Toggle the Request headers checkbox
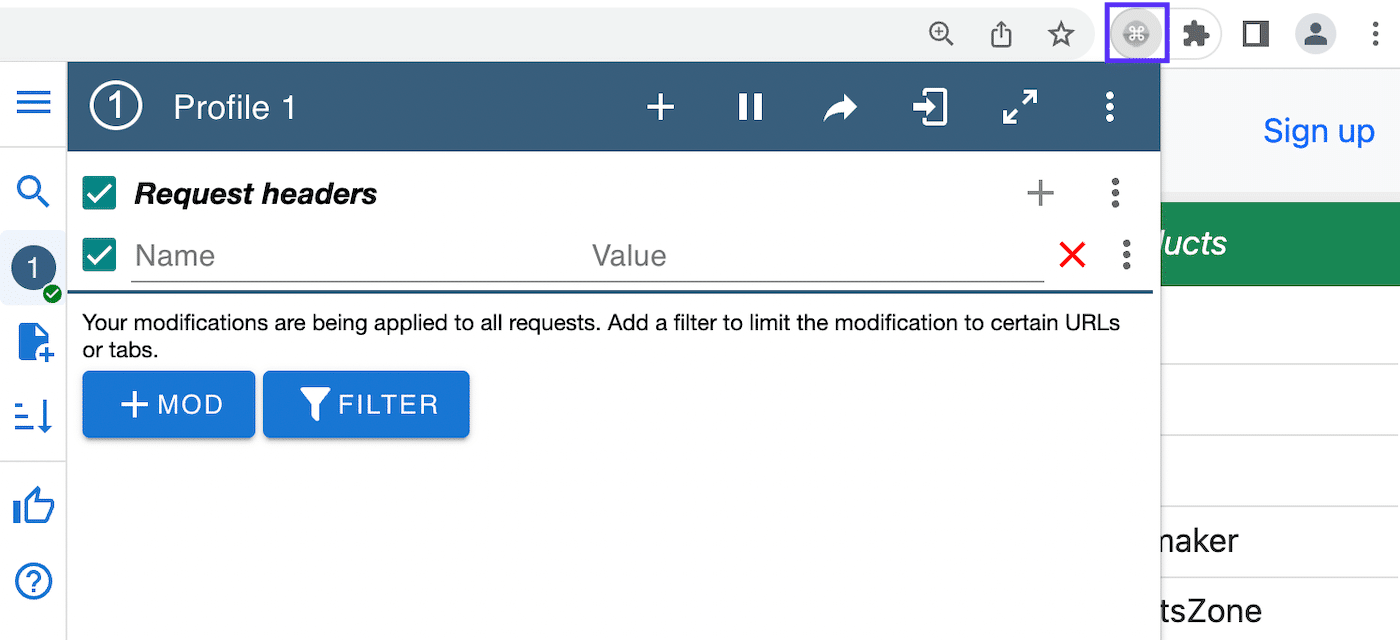Screen dimensions: 1400x640 99,193
